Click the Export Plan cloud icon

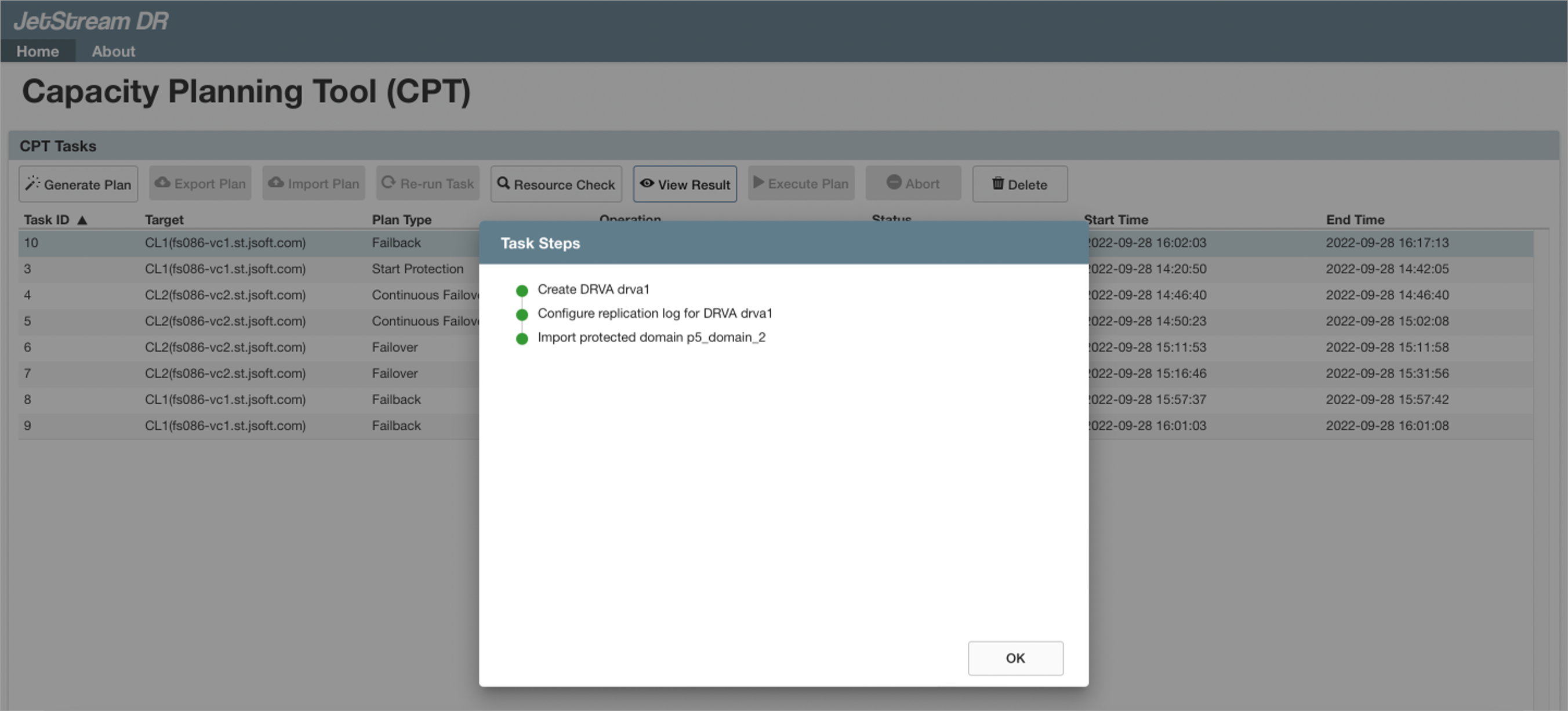[162, 183]
